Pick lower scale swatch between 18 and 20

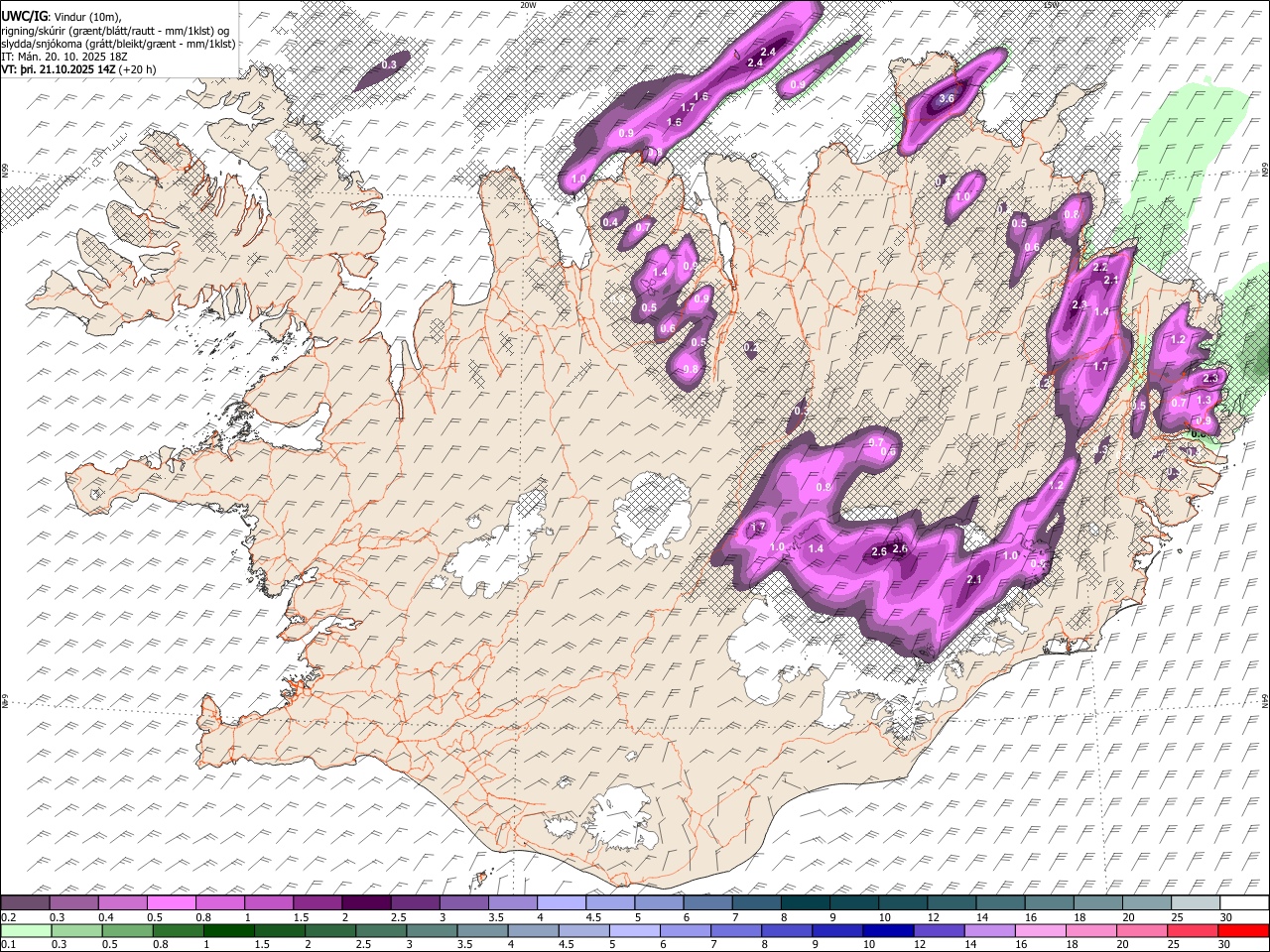(x=1092, y=930)
